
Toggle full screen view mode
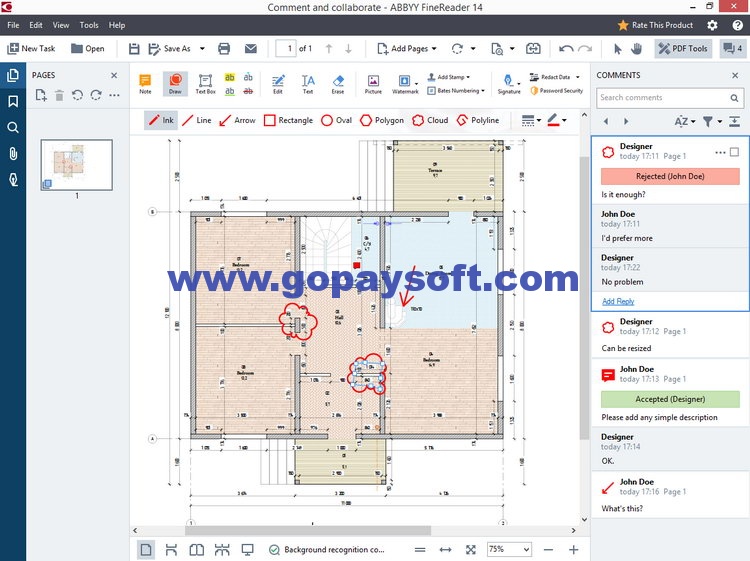click(x=247, y=550)
